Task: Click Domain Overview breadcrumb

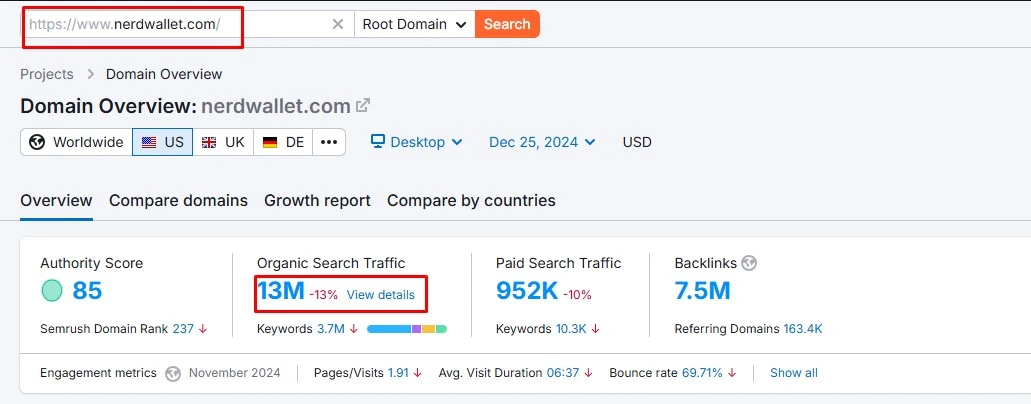Action: coord(164,74)
